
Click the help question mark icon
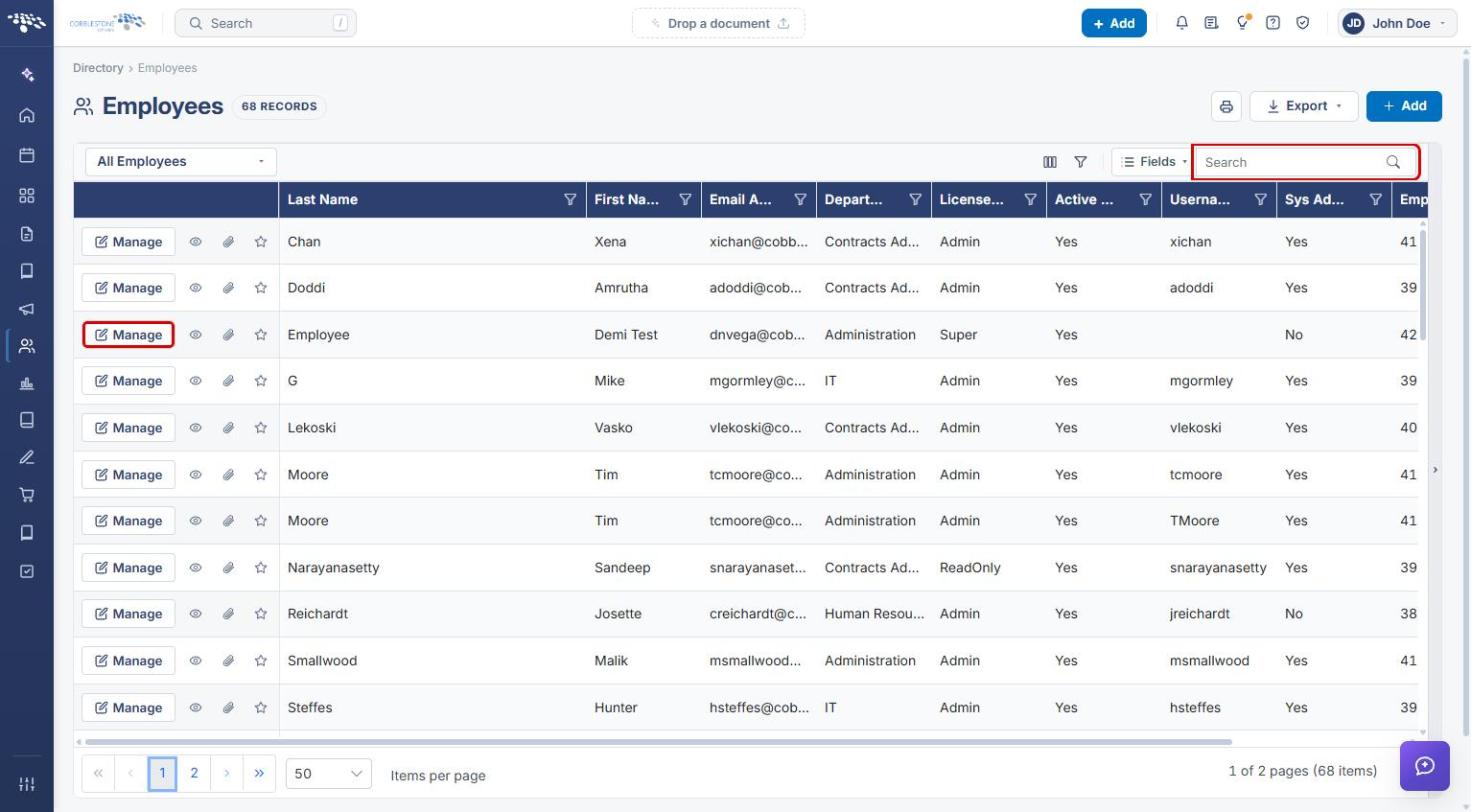click(x=1273, y=23)
